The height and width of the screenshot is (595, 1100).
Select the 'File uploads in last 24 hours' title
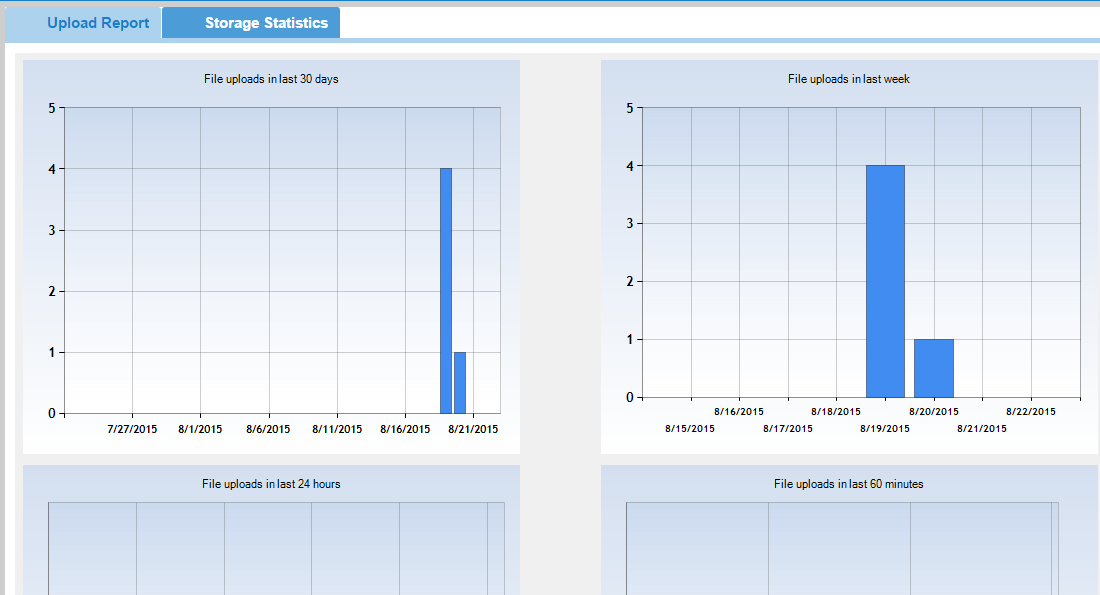coord(271,484)
